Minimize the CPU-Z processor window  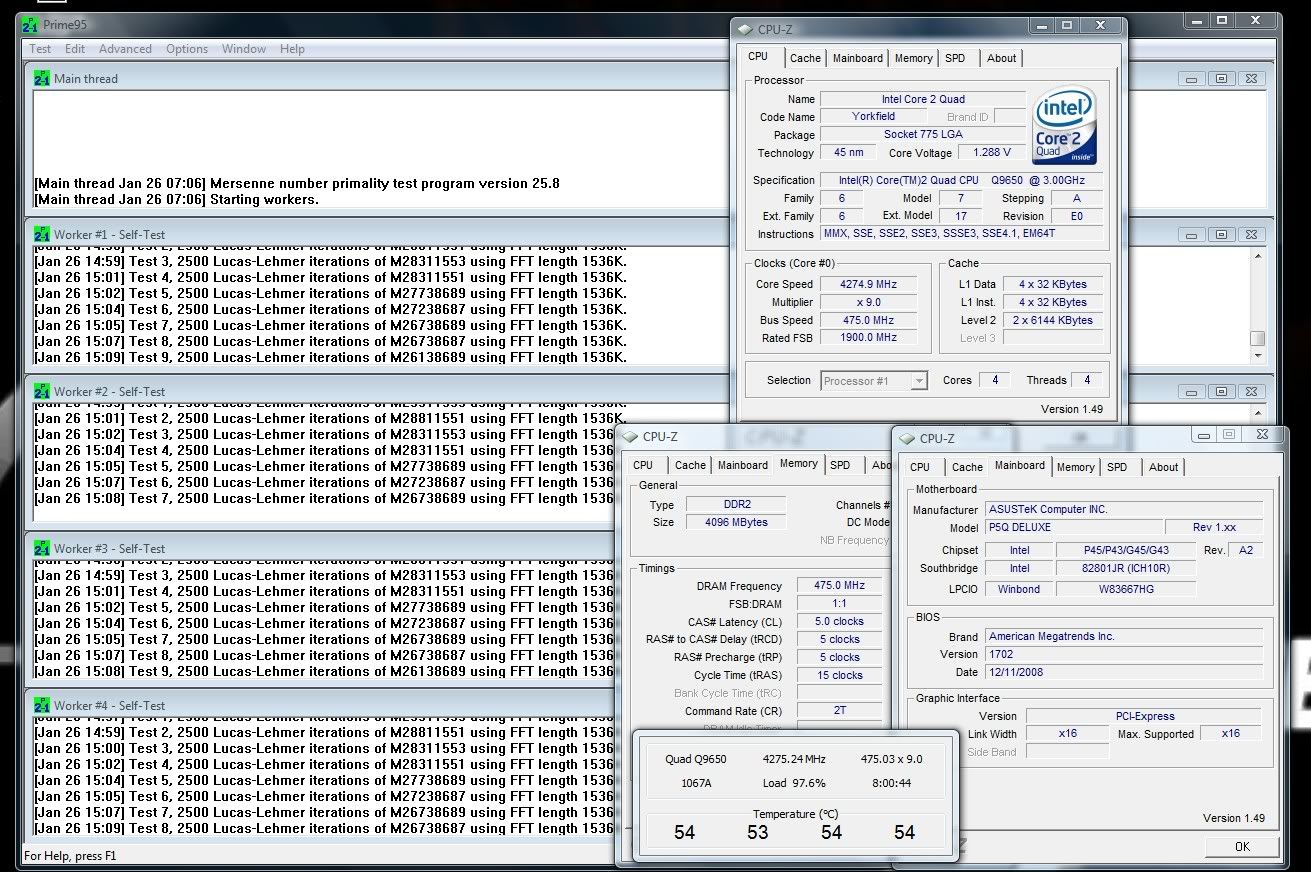click(x=1041, y=25)
